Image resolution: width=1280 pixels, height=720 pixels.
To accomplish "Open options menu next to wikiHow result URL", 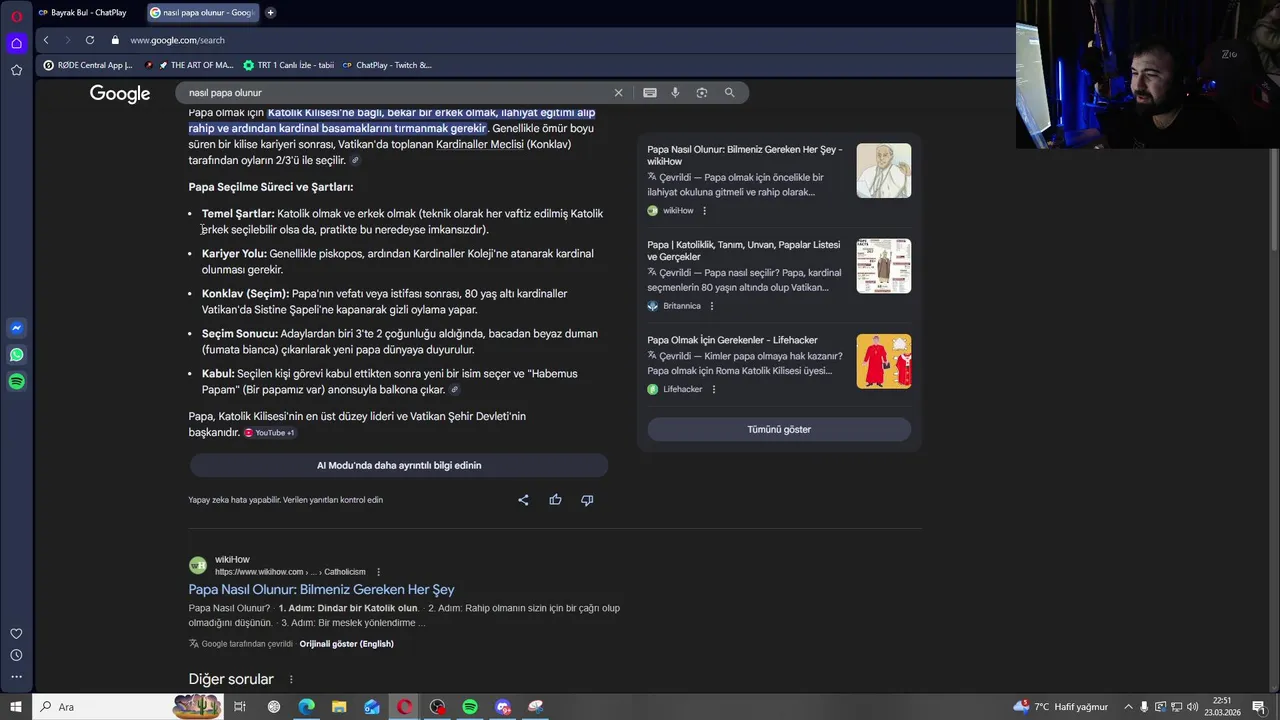I will (x=378, y=572).
